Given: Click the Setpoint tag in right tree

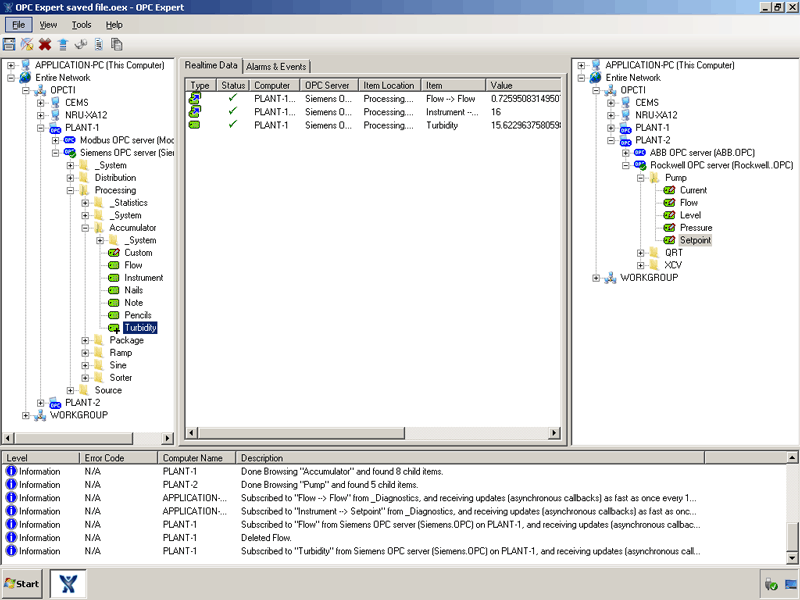Looking at the screenshot, I should [x=694, y=240].
